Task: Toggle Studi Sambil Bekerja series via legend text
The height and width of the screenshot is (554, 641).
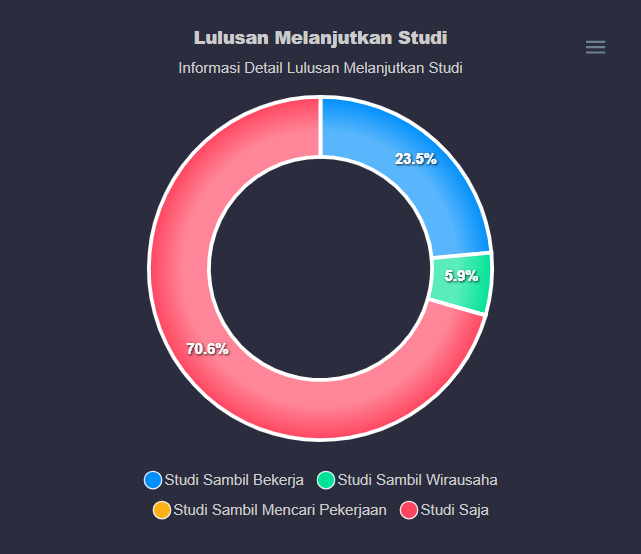Action: tap(234, 480)
